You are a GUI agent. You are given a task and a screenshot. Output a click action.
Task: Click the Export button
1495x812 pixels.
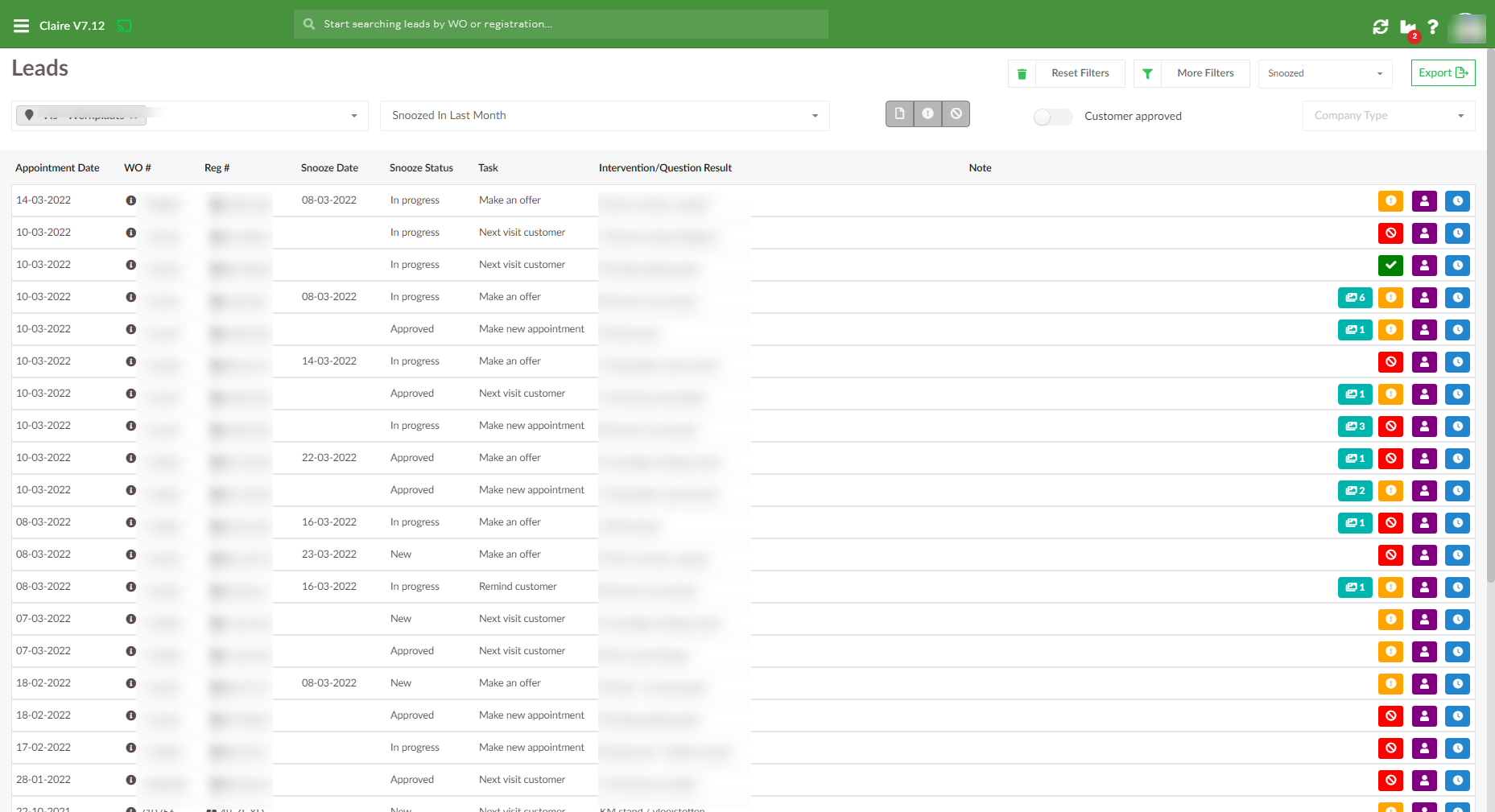pyautogui.click(x=1443, y=73)
